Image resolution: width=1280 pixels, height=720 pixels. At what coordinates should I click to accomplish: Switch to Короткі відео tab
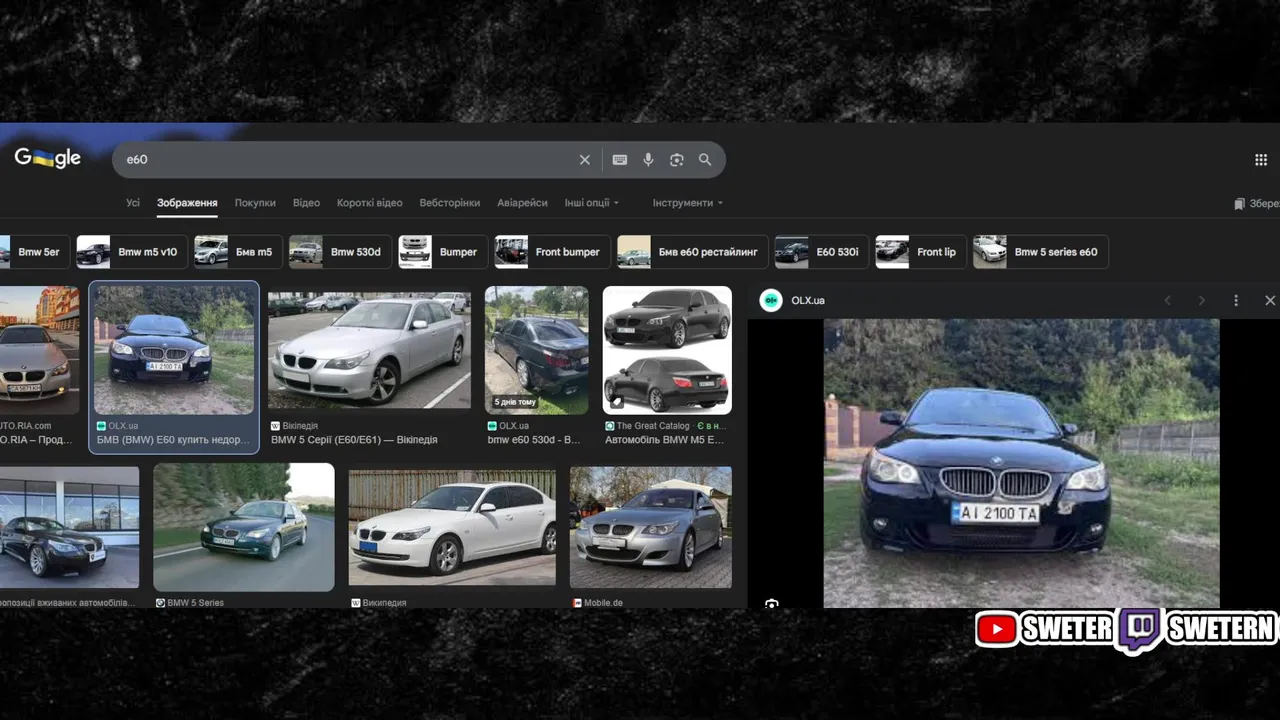pyautogui.click(x=369, y=203)
